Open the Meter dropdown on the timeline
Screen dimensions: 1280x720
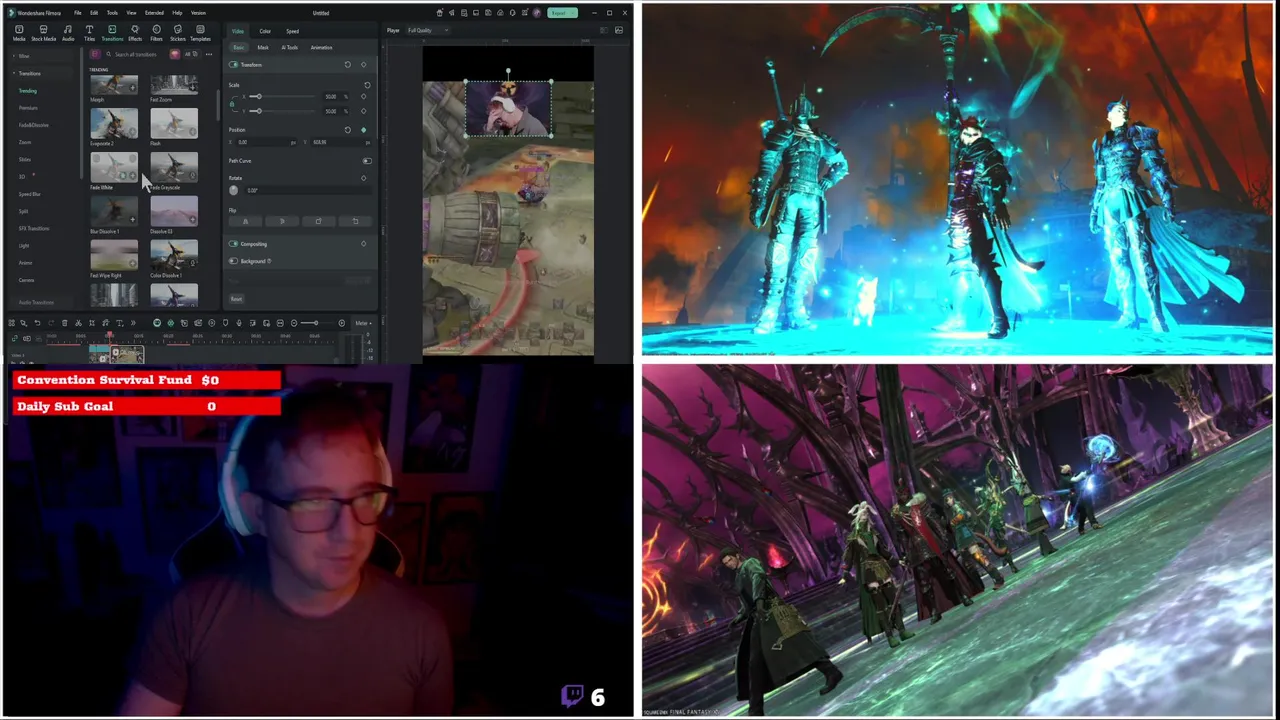(364, 323)
